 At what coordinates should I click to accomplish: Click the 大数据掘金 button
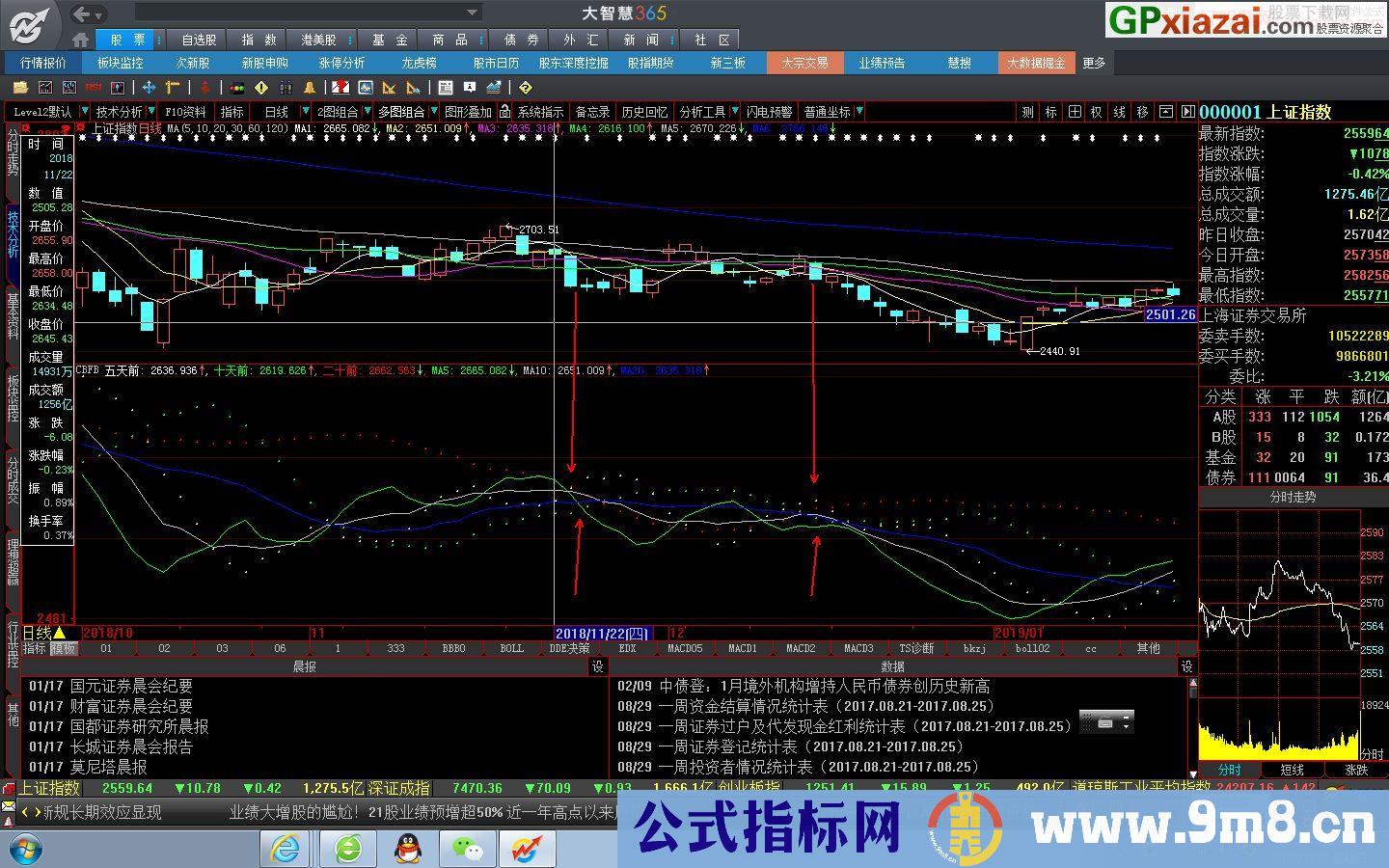point(1036,63)
